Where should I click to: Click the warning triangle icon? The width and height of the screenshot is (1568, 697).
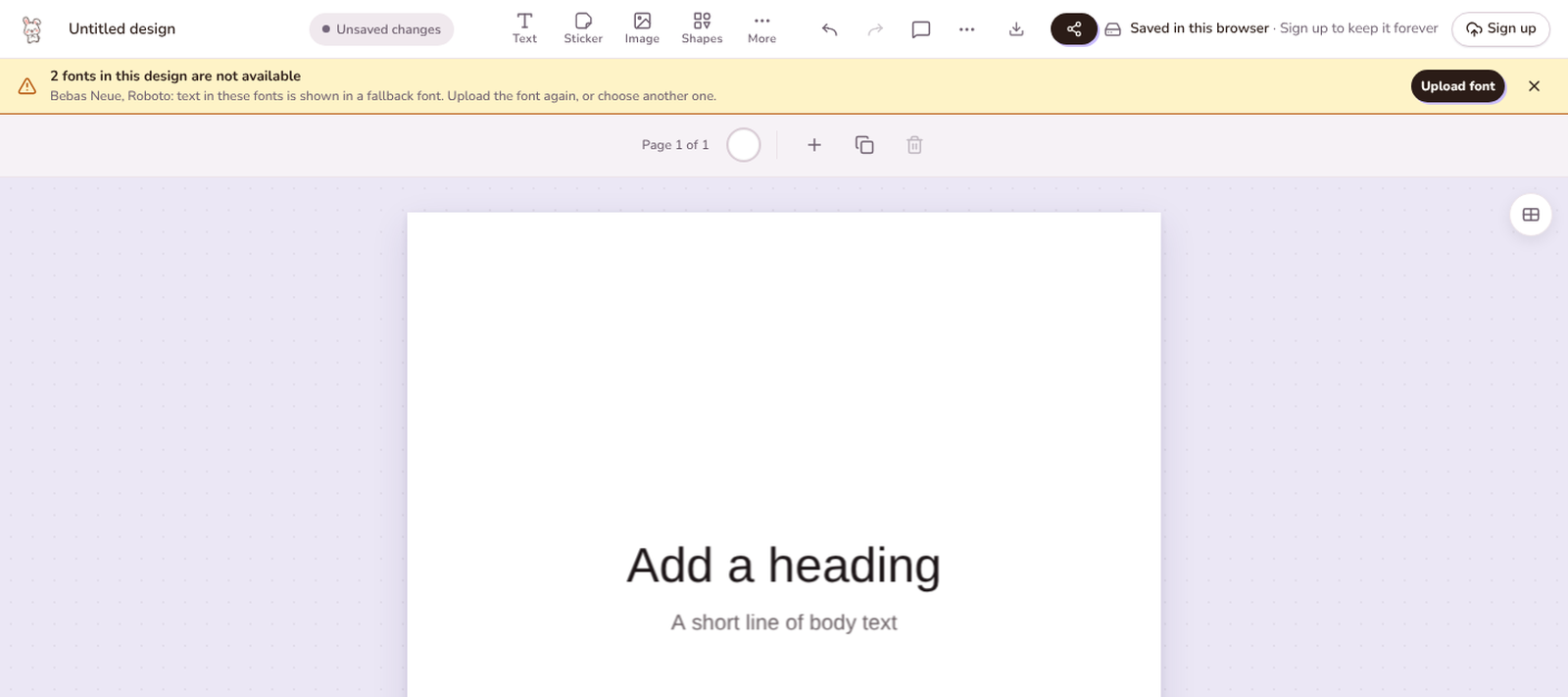pos(27,86)
